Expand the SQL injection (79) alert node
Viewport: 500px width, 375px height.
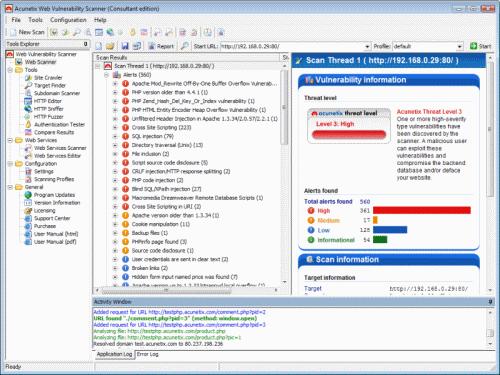(x=115, y=136)
